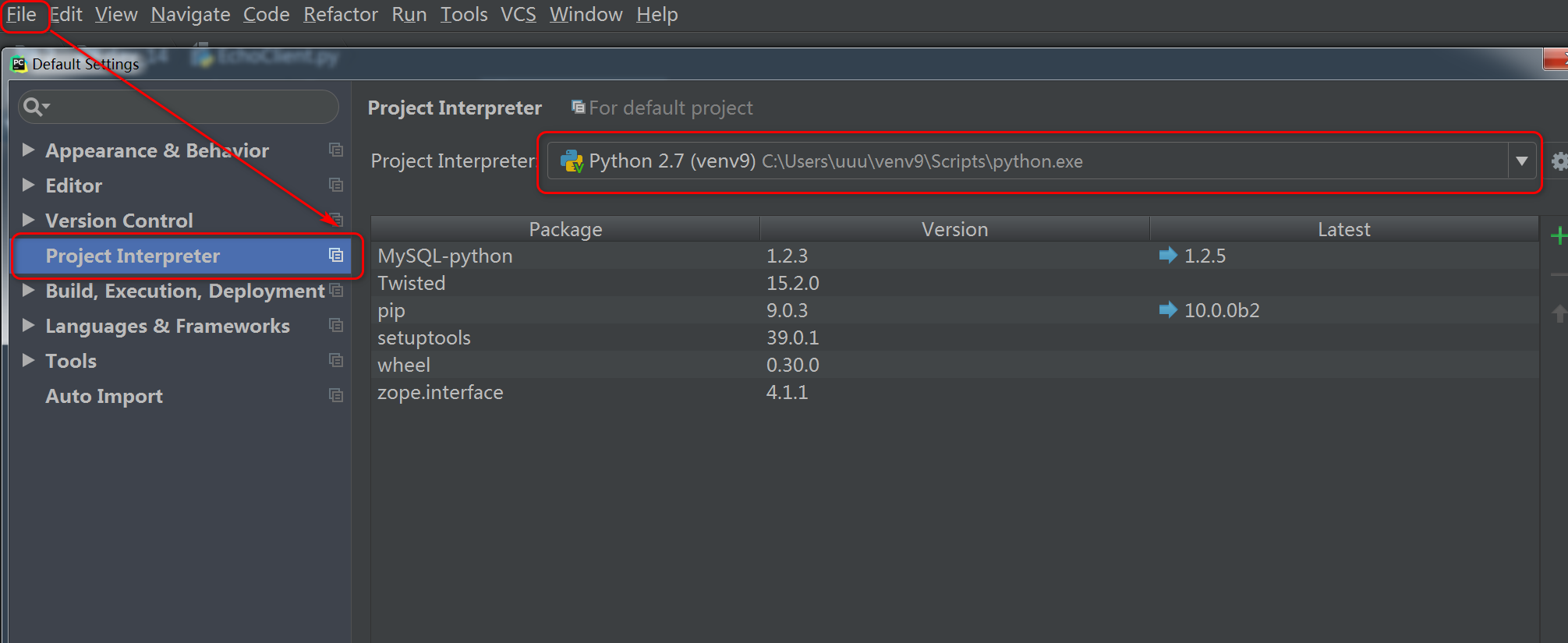Viewport: 1568px width, 643px height.
Task: Select the wheel package row
Action: (x=954, y=365)
